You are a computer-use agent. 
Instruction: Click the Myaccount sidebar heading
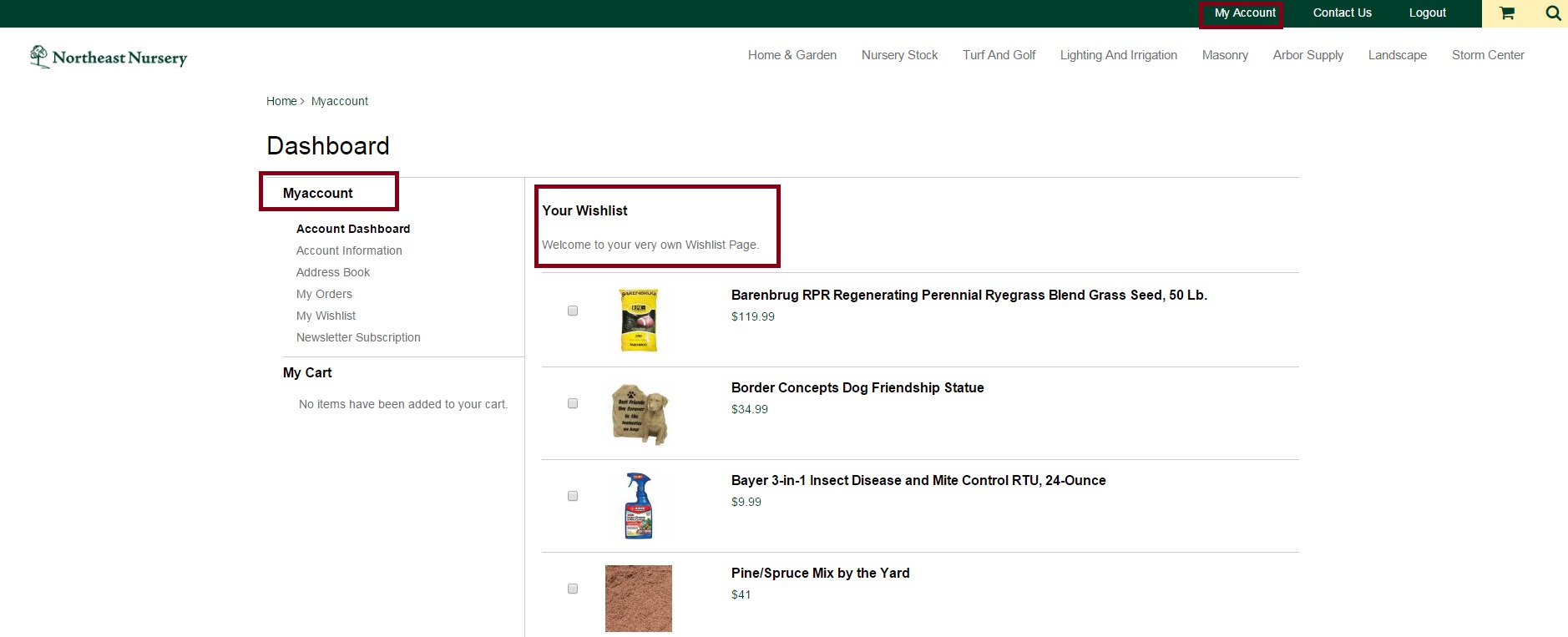(318, 193)
